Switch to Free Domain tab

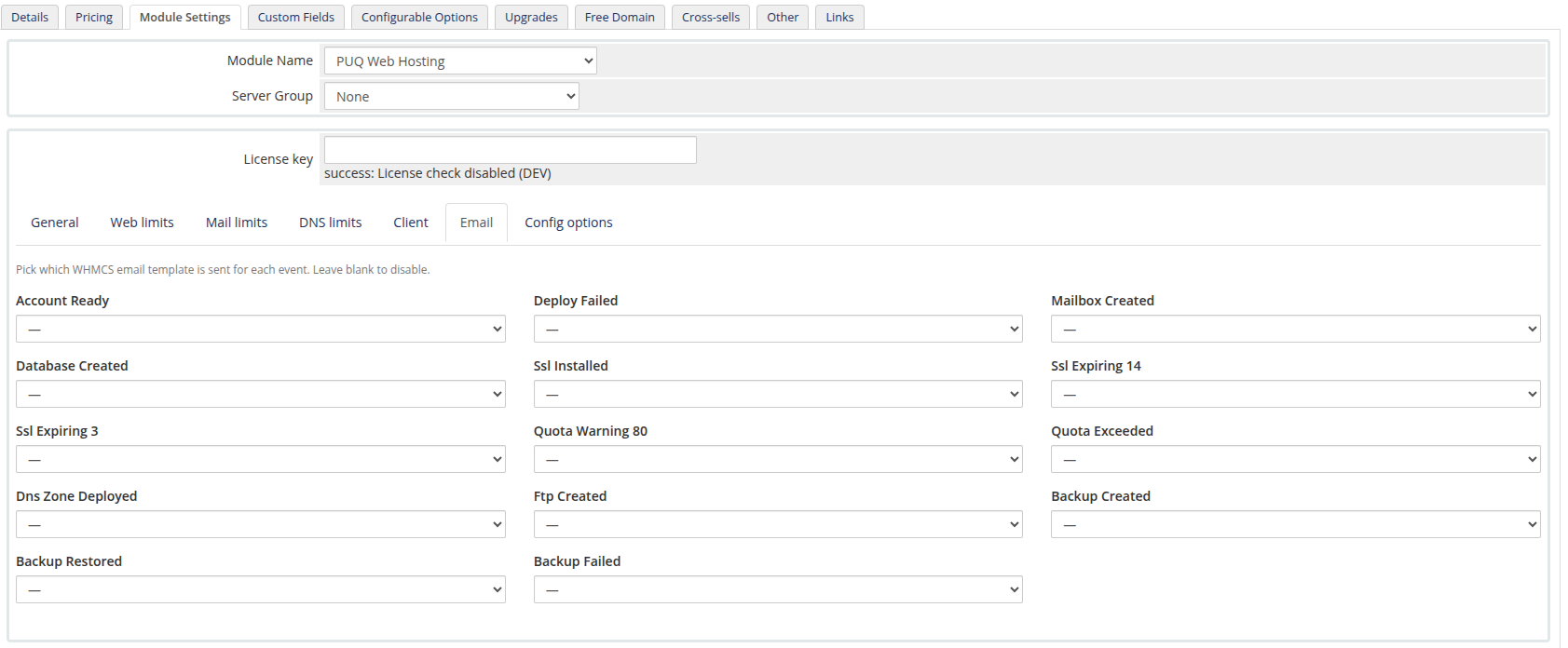[x=620, y=17]
